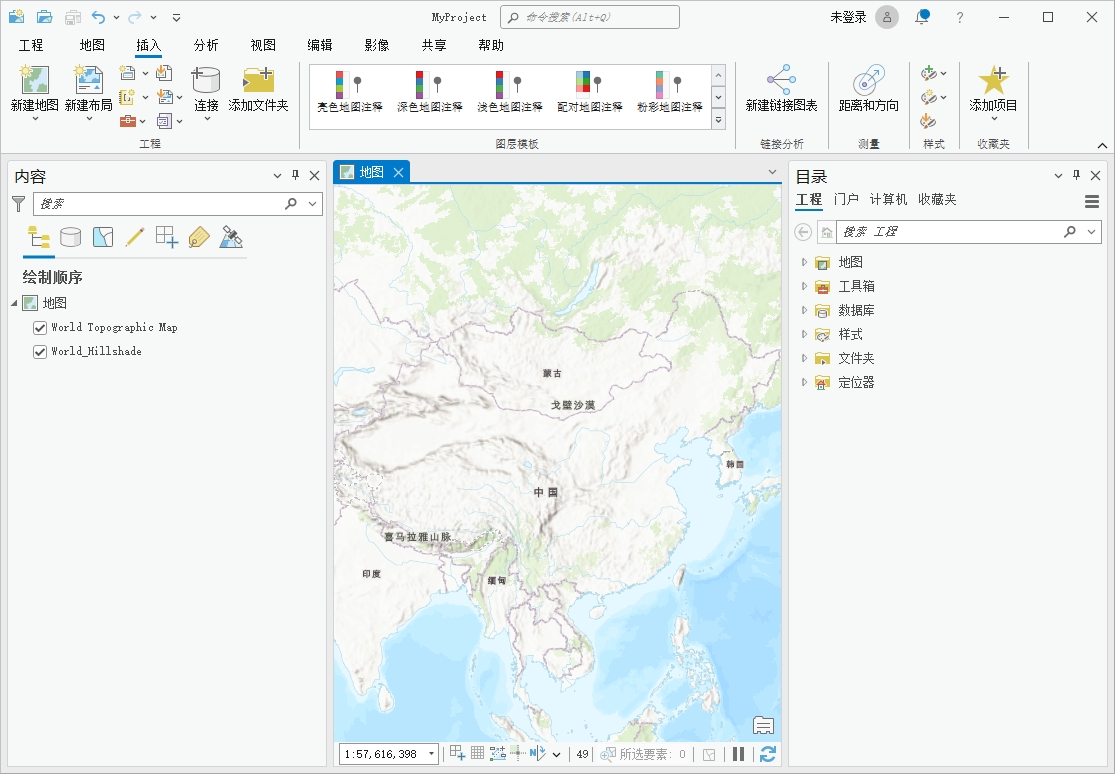
Task: Expand the 工具箱 node in Catalog
Action: pos(804,287)
